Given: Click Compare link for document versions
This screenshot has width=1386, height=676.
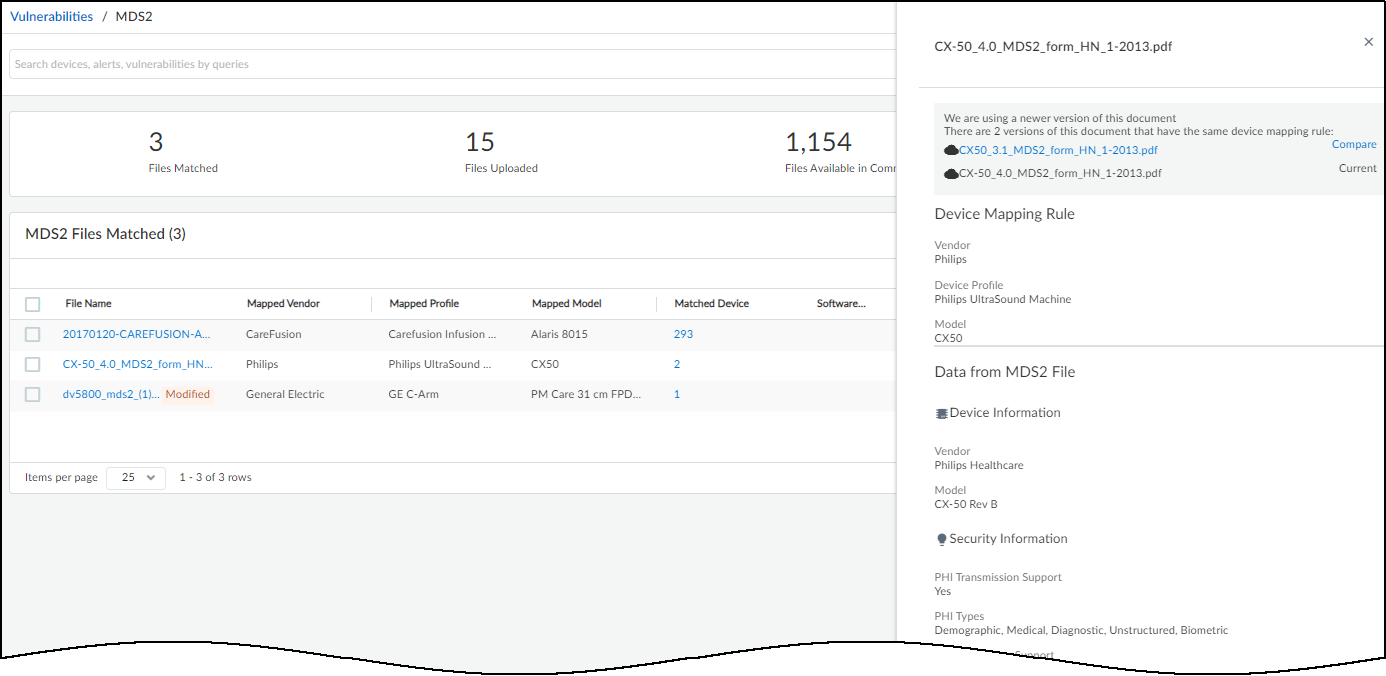Looking at the screenshot, I should pyautogui.click(x=1354, y=145).
